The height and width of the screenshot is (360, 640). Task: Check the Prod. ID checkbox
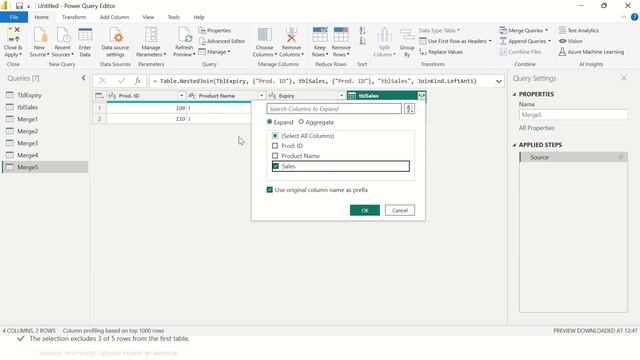(275, 146)
